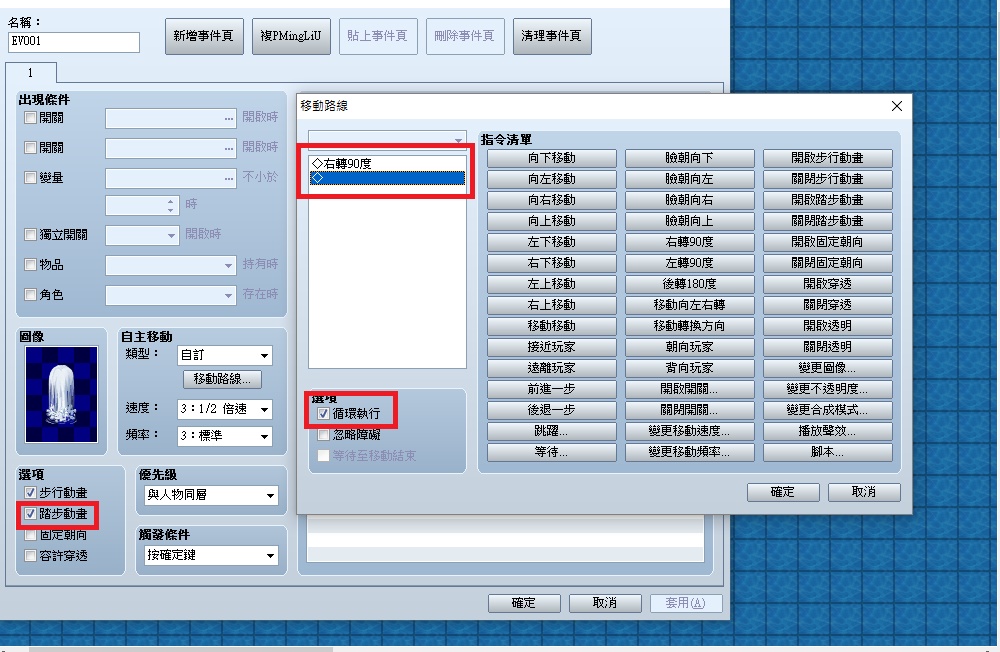1000x652 pixels.
Task: Expand the 優先級 dropdown
Action: point(211,495)
